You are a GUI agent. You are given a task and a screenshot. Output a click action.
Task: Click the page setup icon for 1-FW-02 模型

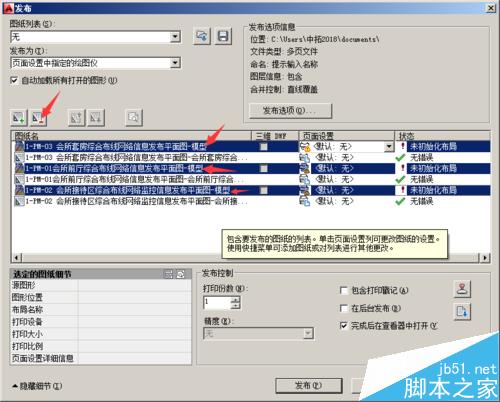tap(305, 190)
